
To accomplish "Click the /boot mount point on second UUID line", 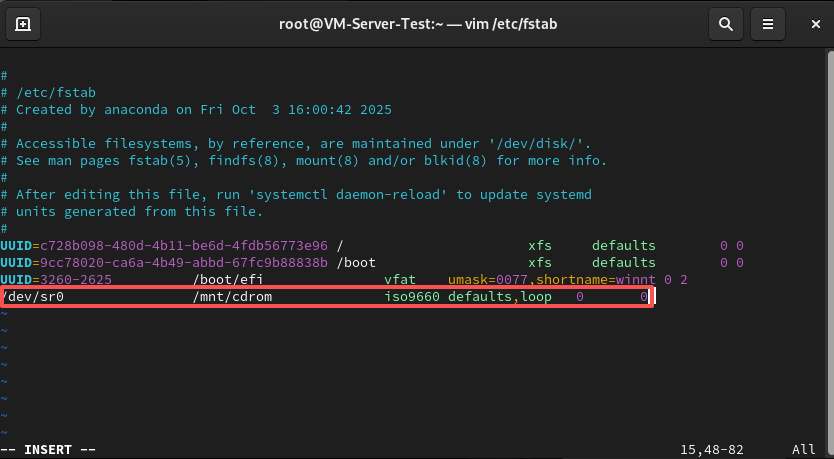I will coord(356,263).
